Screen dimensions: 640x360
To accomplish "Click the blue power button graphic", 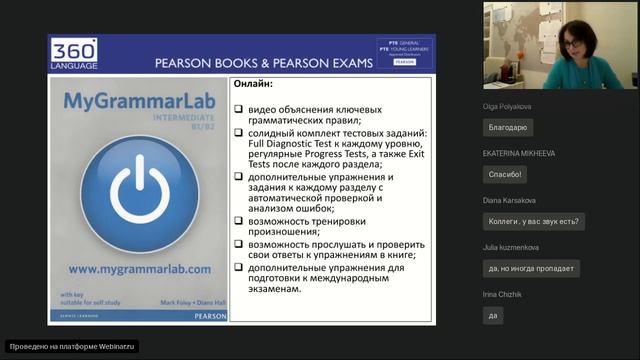I will (x=140, y=194).
